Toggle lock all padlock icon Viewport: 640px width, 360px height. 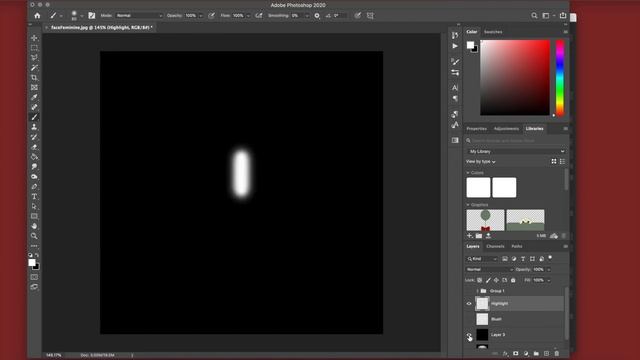tap(513, 280)
